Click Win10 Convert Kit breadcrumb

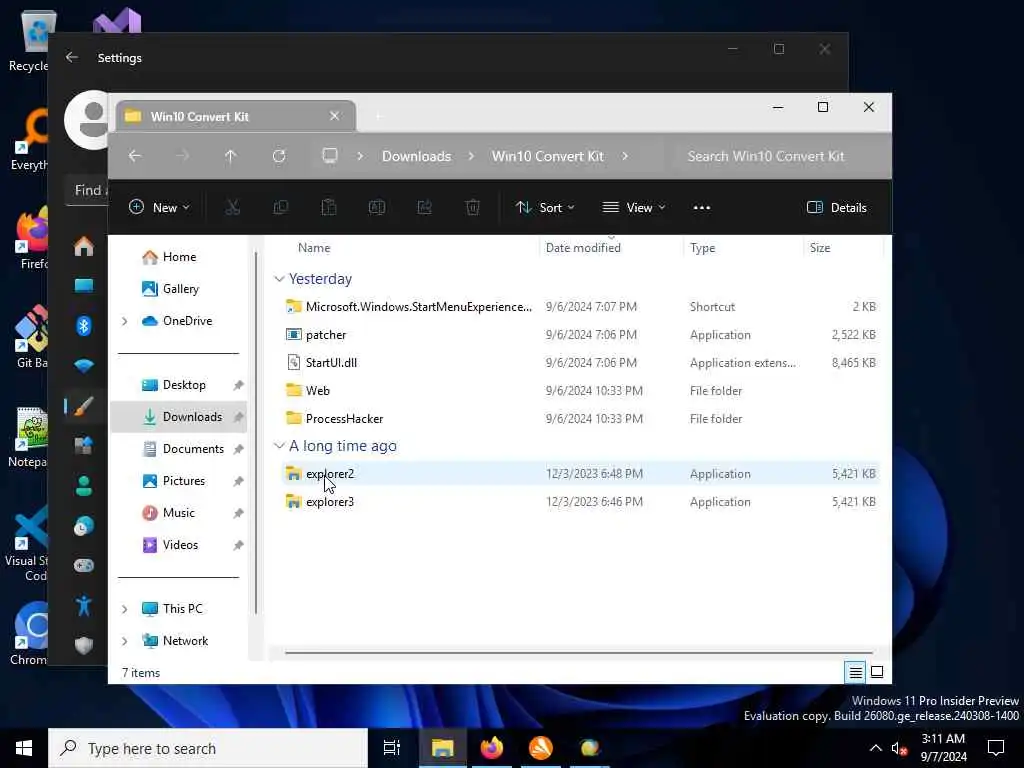pyautogui.click(x=547, y=156)
